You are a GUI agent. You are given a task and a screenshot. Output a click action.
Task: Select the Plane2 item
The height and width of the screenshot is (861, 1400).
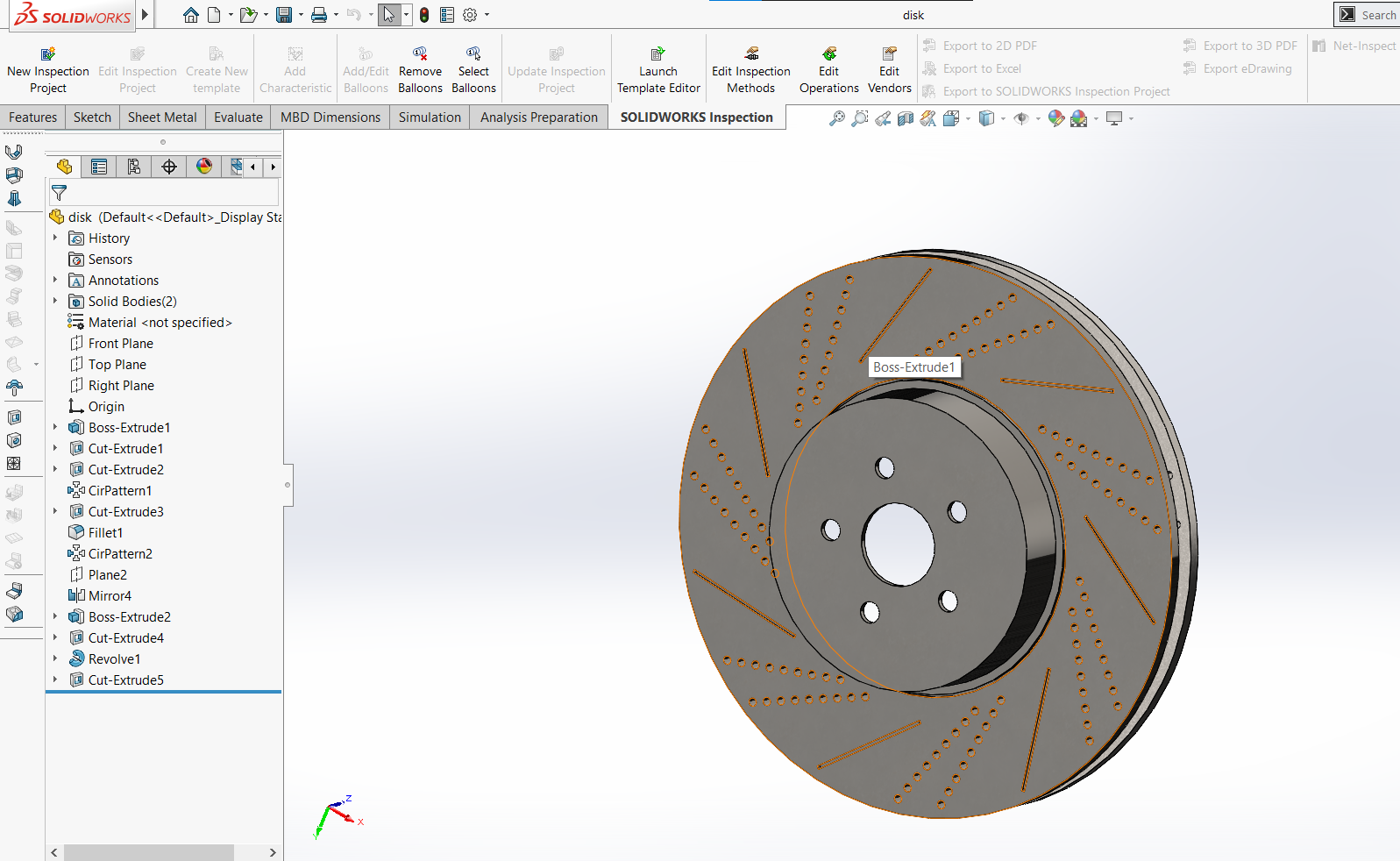[98, 575]
